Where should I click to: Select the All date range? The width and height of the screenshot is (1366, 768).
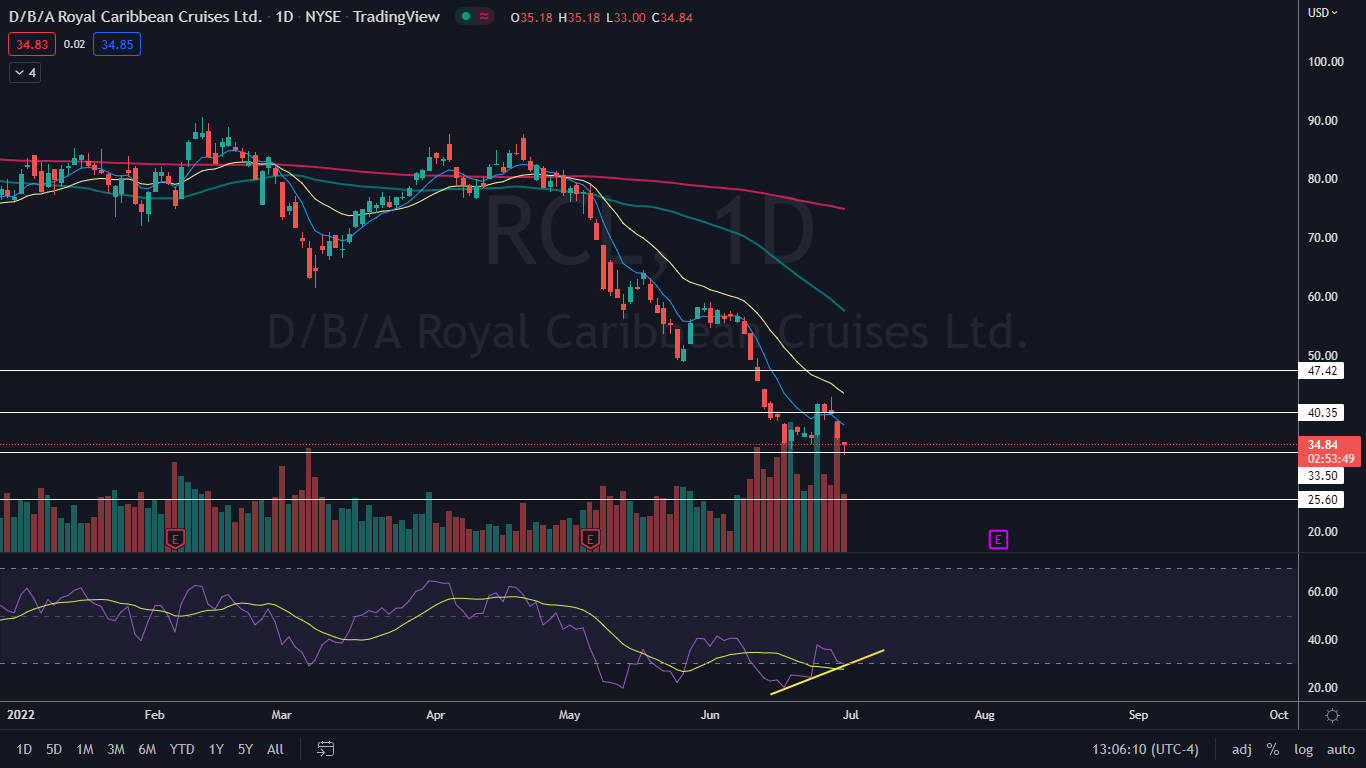pos(276,749)
